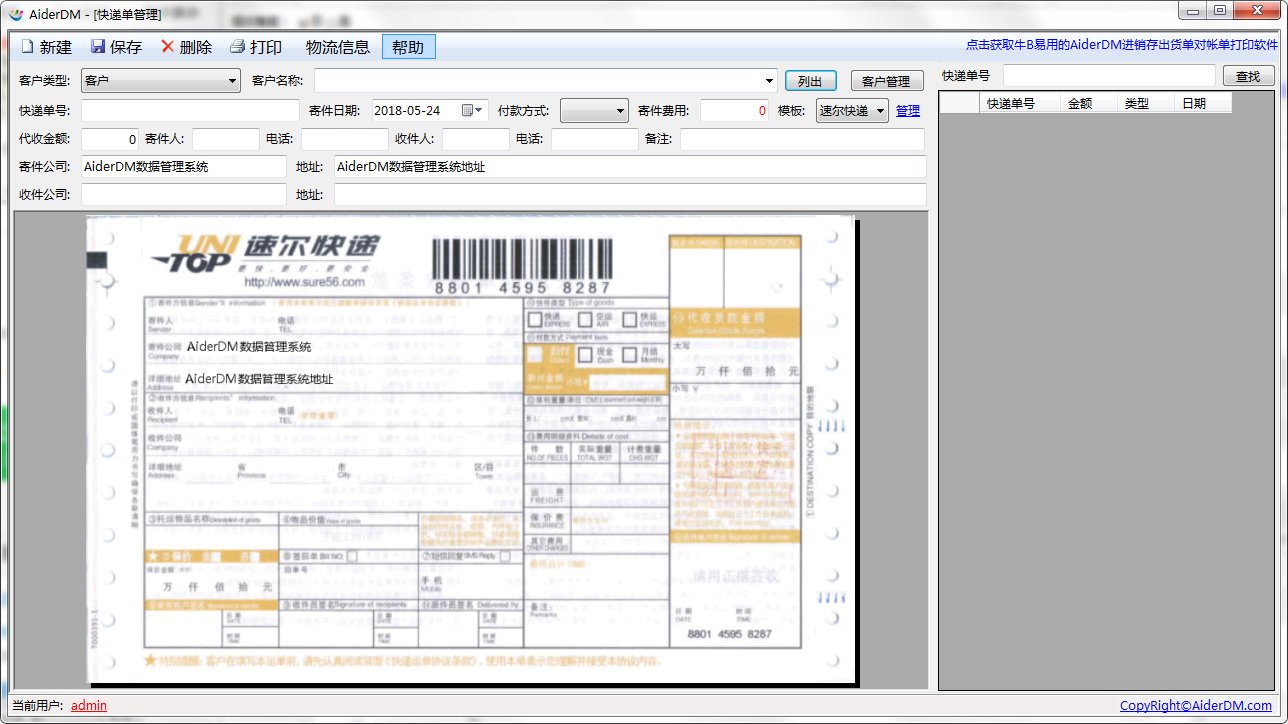The width and height of the screenshot is (1288, 724).
Task: Focus the recipient 电话 field after 收件人
Action: tap(595, 139)
